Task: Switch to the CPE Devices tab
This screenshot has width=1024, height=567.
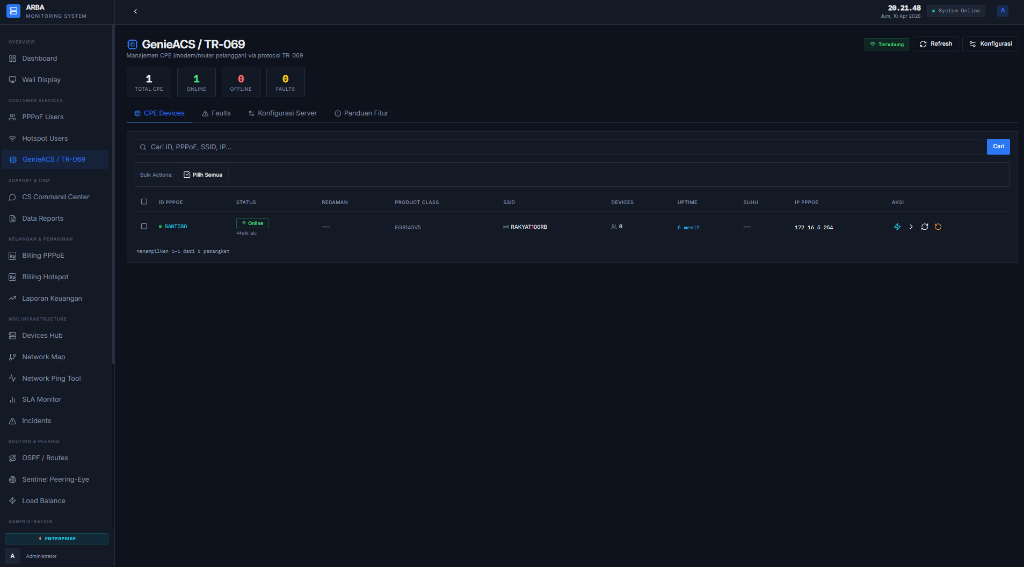Action: [159, 114]
